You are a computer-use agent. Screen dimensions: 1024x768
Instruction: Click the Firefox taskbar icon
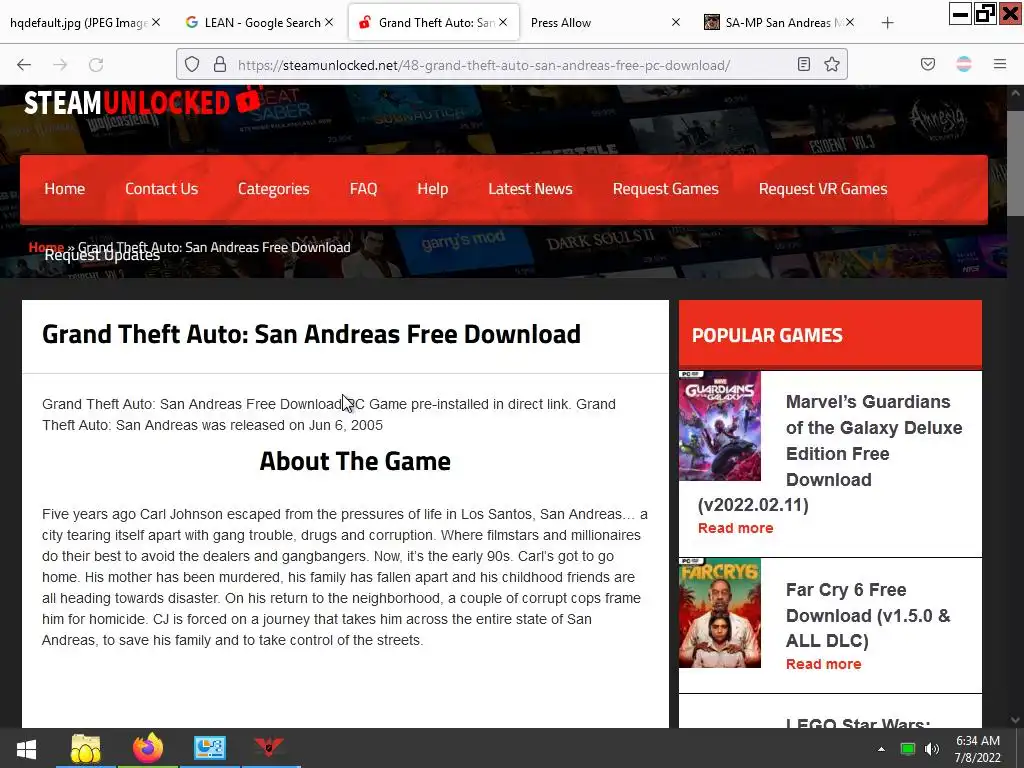click(148, 748)
